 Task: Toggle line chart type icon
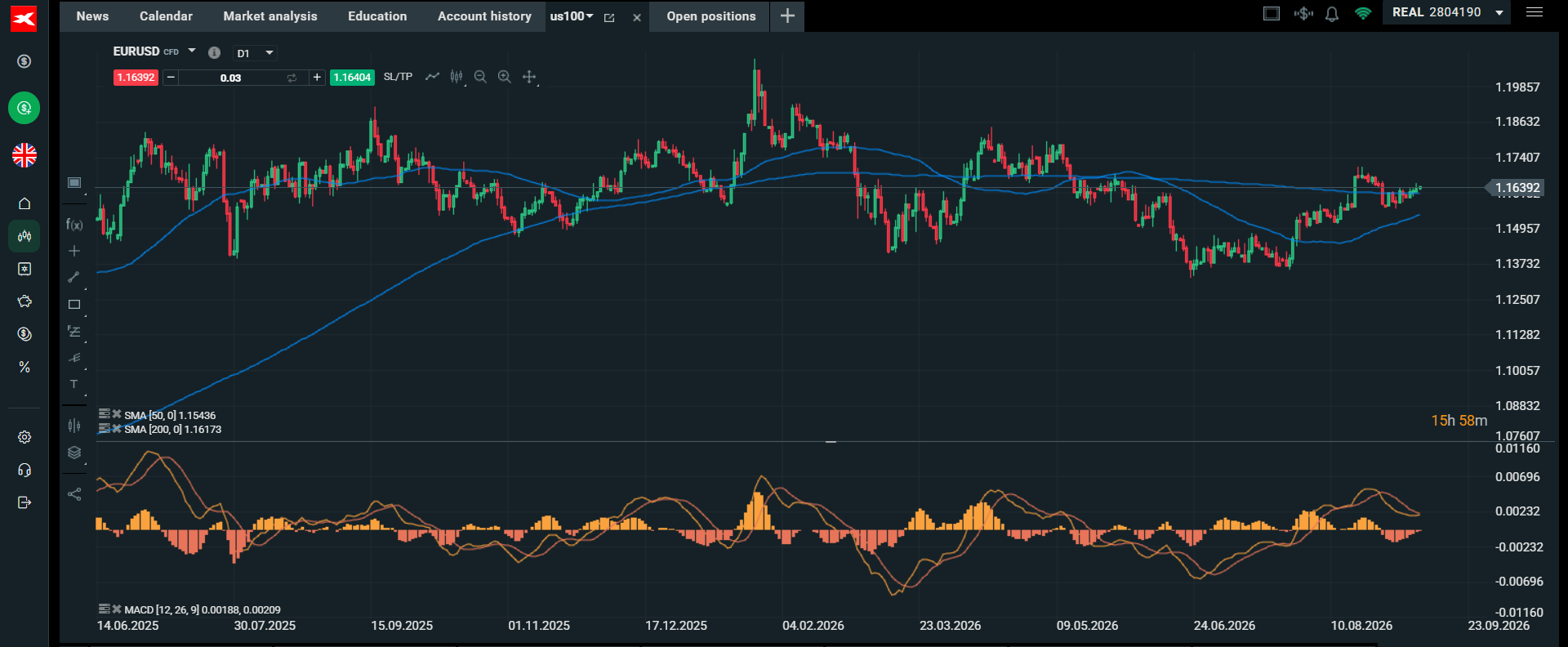pos(432,77)
